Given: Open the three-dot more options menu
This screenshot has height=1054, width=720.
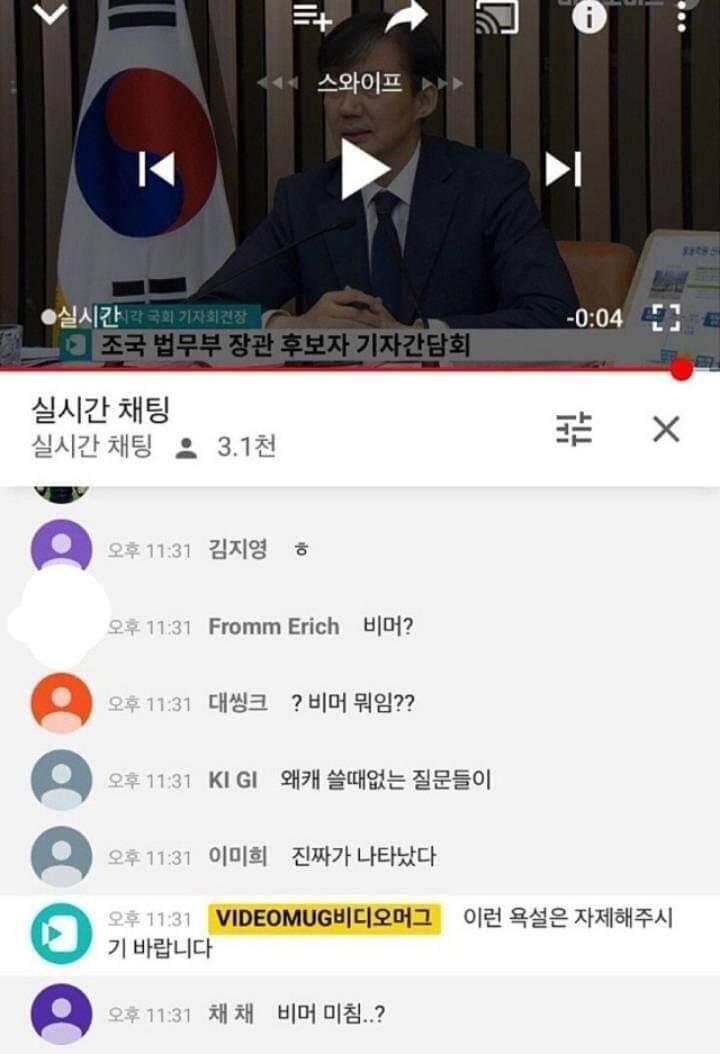Looking at the screenshot, I should [682, 16].
